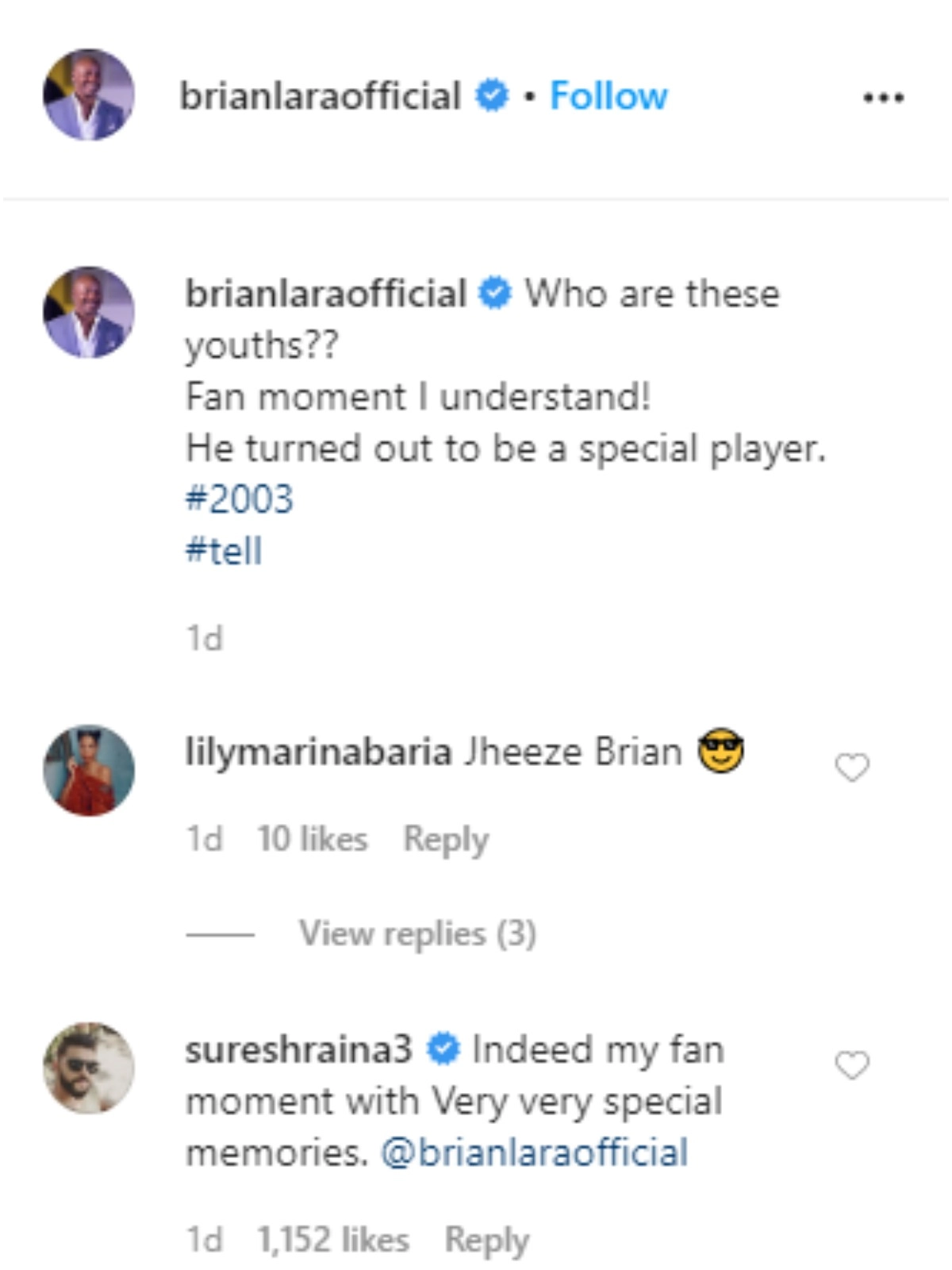Open the three-dots more options menu
This screenshot has height=1270, width=952.
point(883,98)
